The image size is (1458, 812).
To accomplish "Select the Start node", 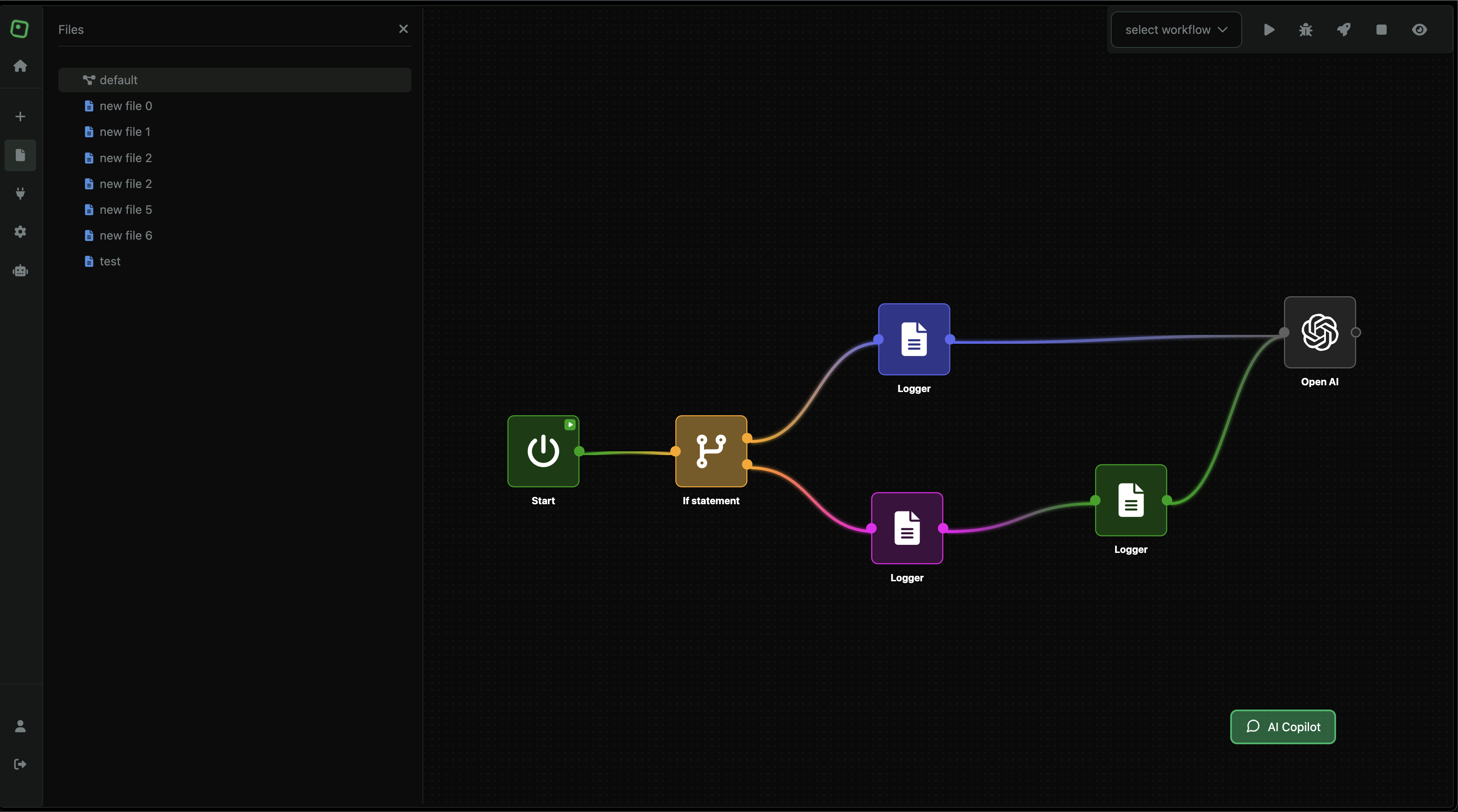I will coord(543,451).
